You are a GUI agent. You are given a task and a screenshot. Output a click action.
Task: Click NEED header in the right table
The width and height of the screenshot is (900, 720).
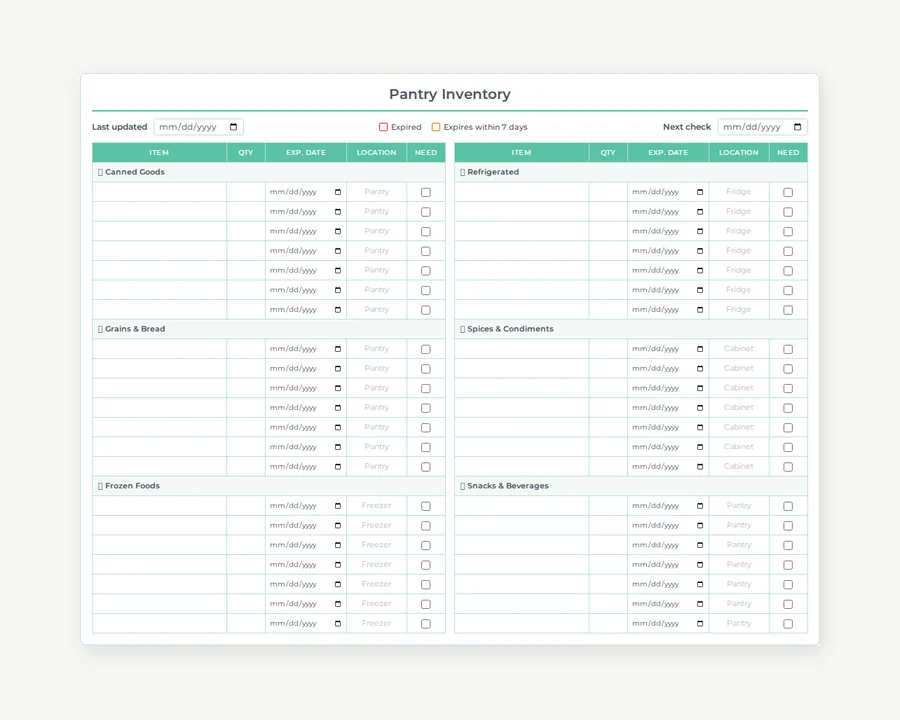(x=788, y=152)
